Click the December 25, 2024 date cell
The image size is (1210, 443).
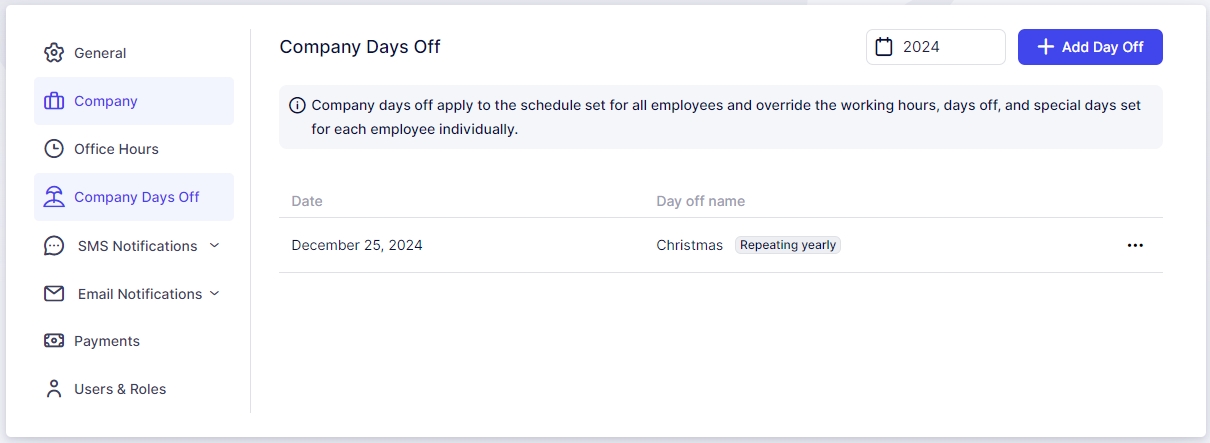pyautogui.click(x=357, y=245)
